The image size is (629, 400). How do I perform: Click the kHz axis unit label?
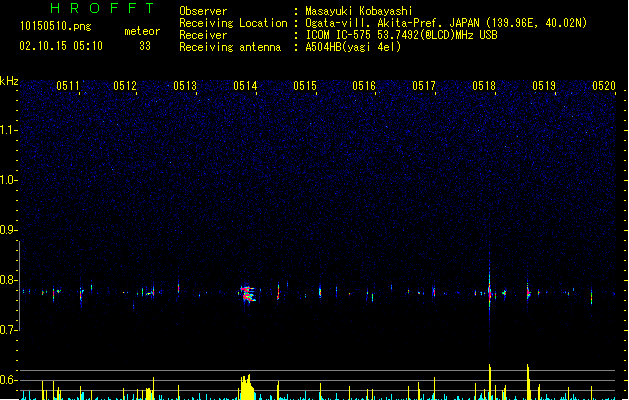pos(9,81)
